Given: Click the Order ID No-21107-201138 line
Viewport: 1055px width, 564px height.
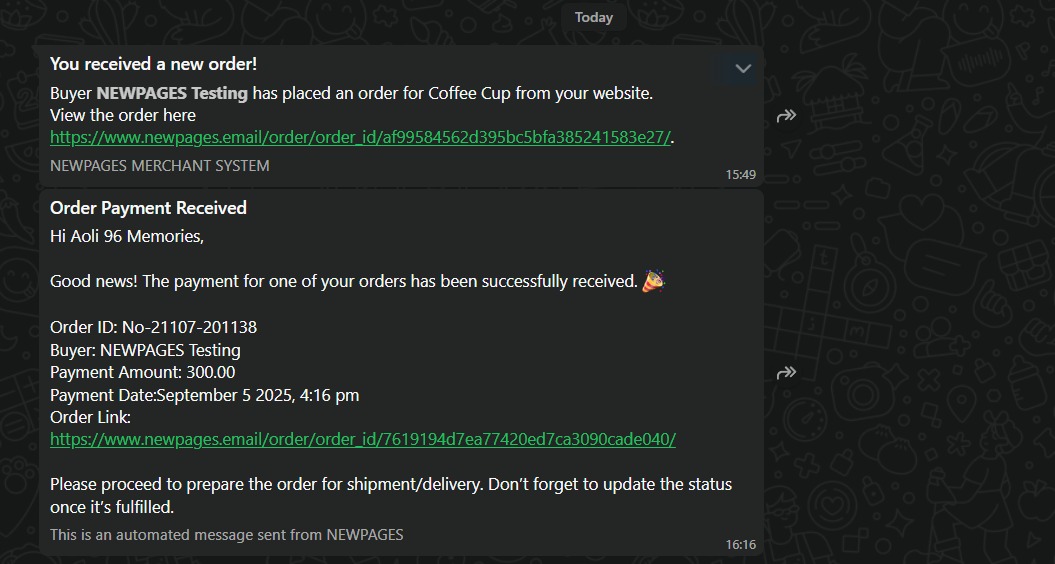Looking at the screenshot, I should coord(153,327).
